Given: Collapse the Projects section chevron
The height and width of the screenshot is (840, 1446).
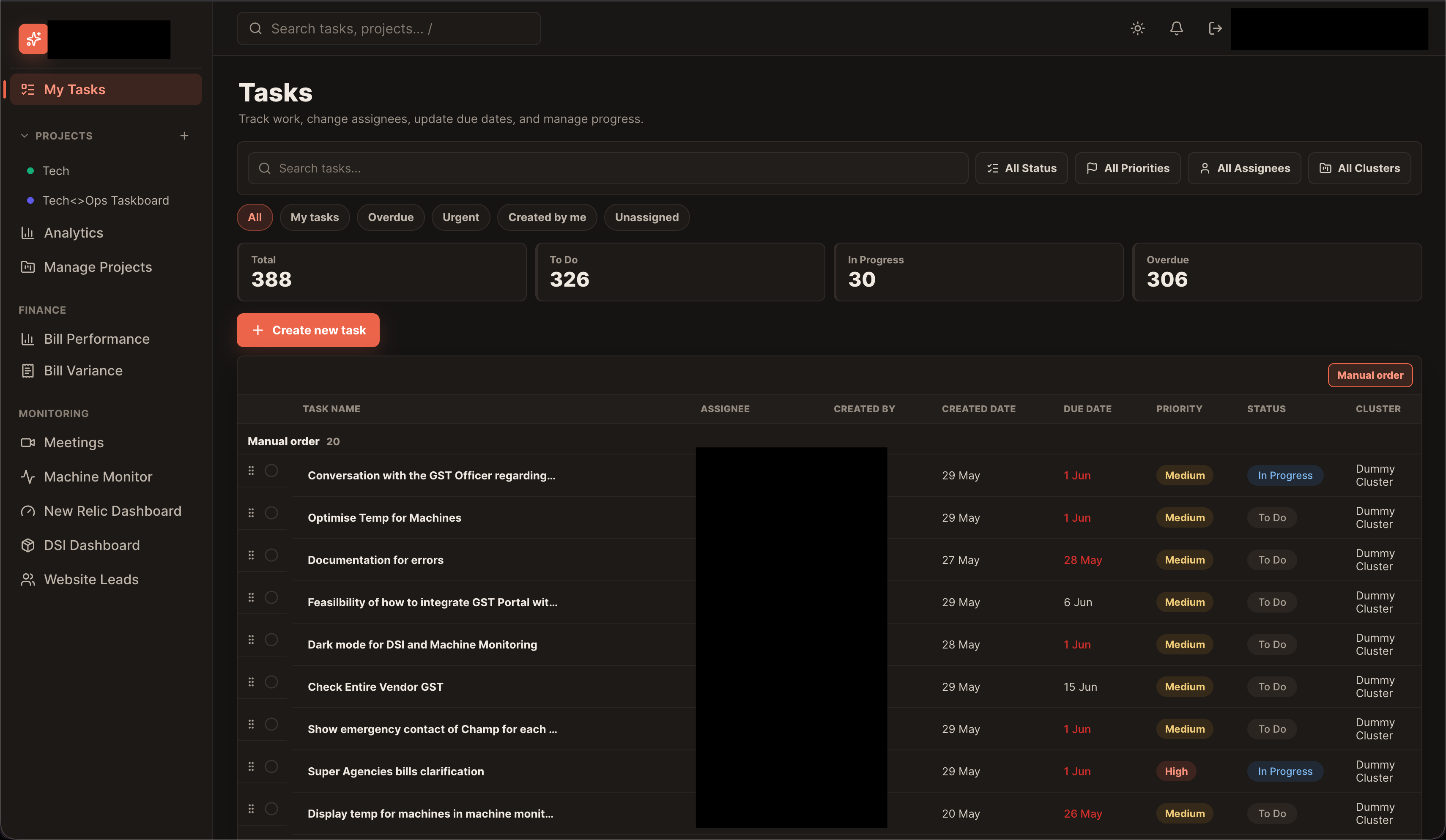Looking at the screenshot, I should pyautogui.click(x=24, y=136).
